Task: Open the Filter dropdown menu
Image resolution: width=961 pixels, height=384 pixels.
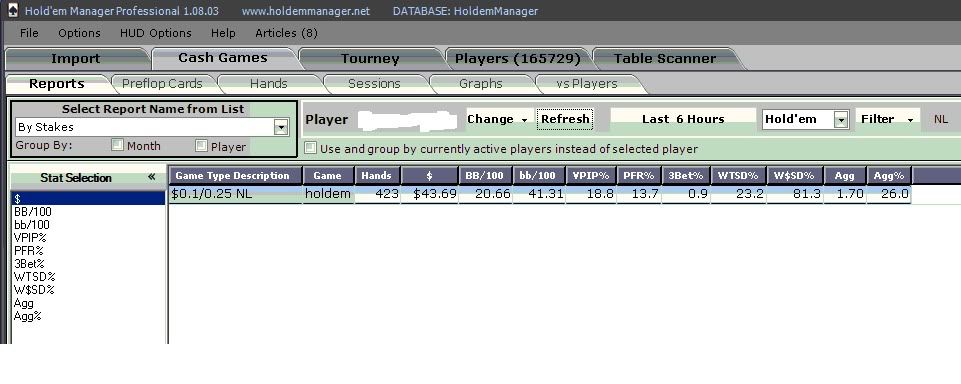Action: pyautogui.click(x=887, y=119)
